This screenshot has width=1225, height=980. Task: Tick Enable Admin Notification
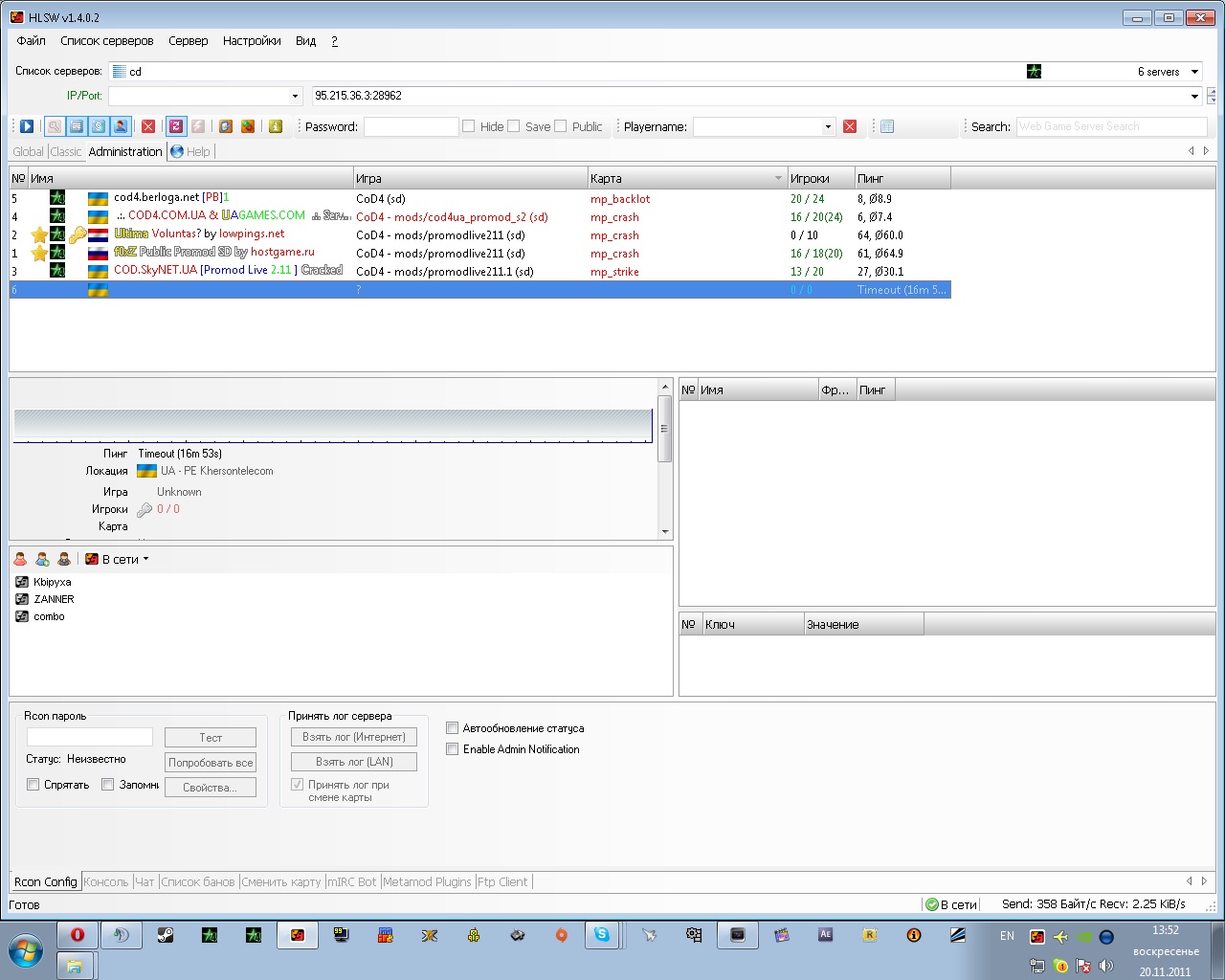(x=453, y=749)
